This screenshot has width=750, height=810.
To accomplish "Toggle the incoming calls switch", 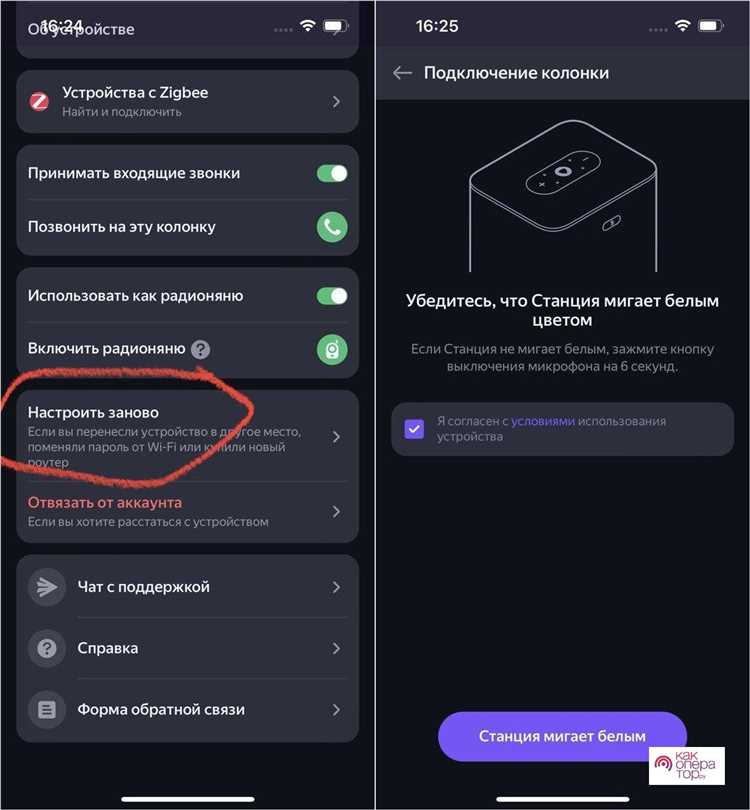I will click(x=332, y=173).
